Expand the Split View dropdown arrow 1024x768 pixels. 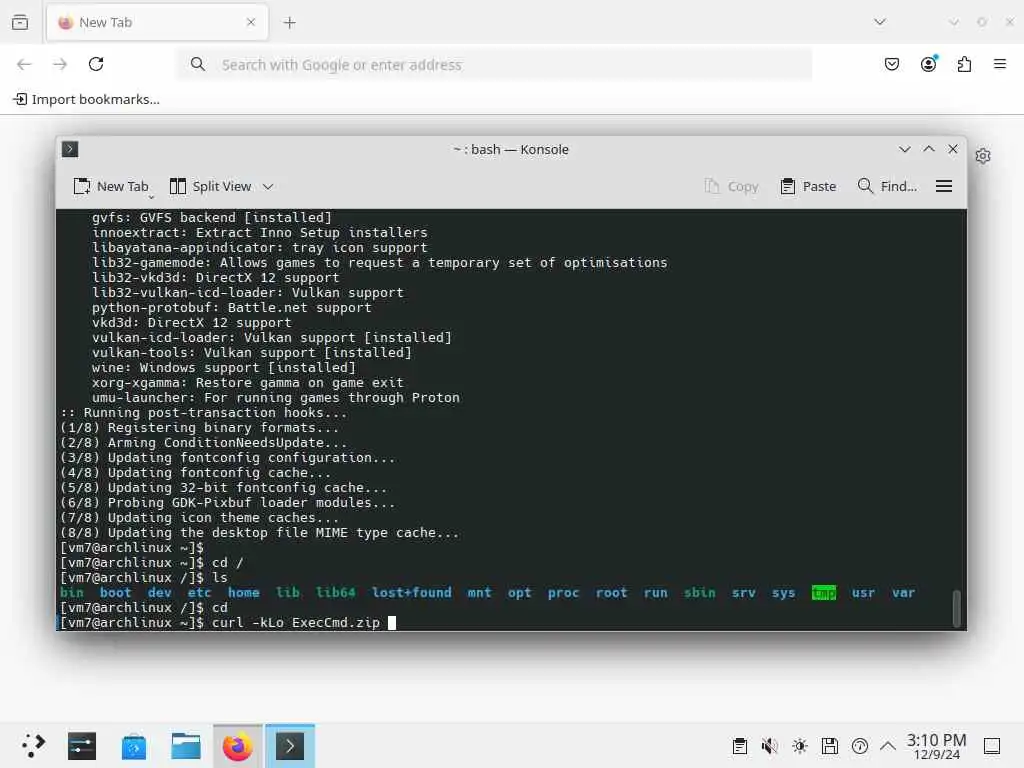268,187
